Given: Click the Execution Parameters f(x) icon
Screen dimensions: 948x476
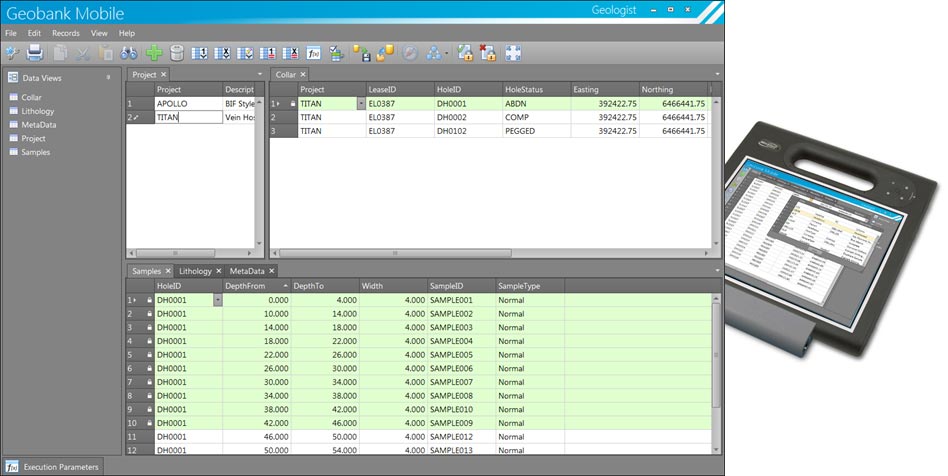Looking at the screenshot, I should 11,467.
